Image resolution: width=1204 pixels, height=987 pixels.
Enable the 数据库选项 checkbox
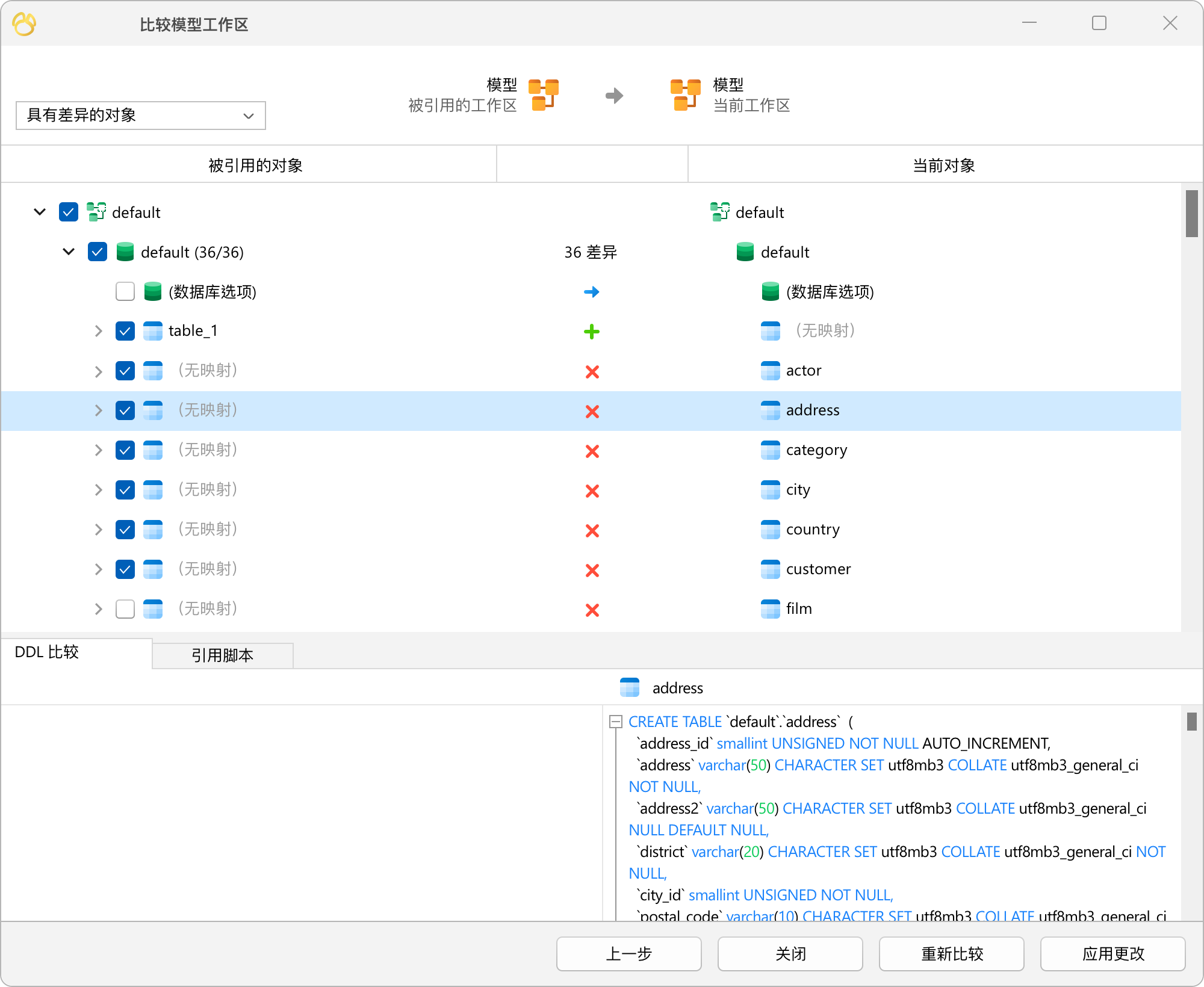pos(125,291)
